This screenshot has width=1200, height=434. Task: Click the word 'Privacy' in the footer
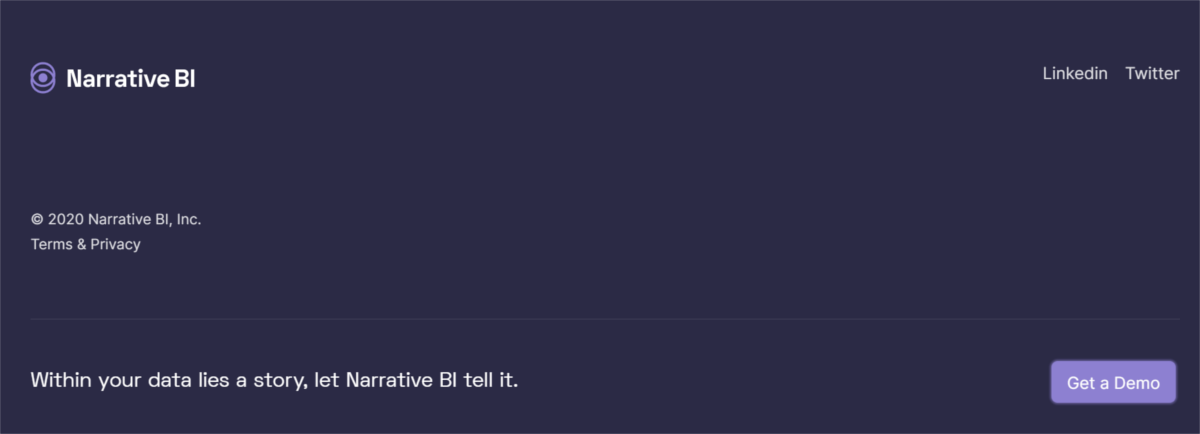tap(116, 244)
